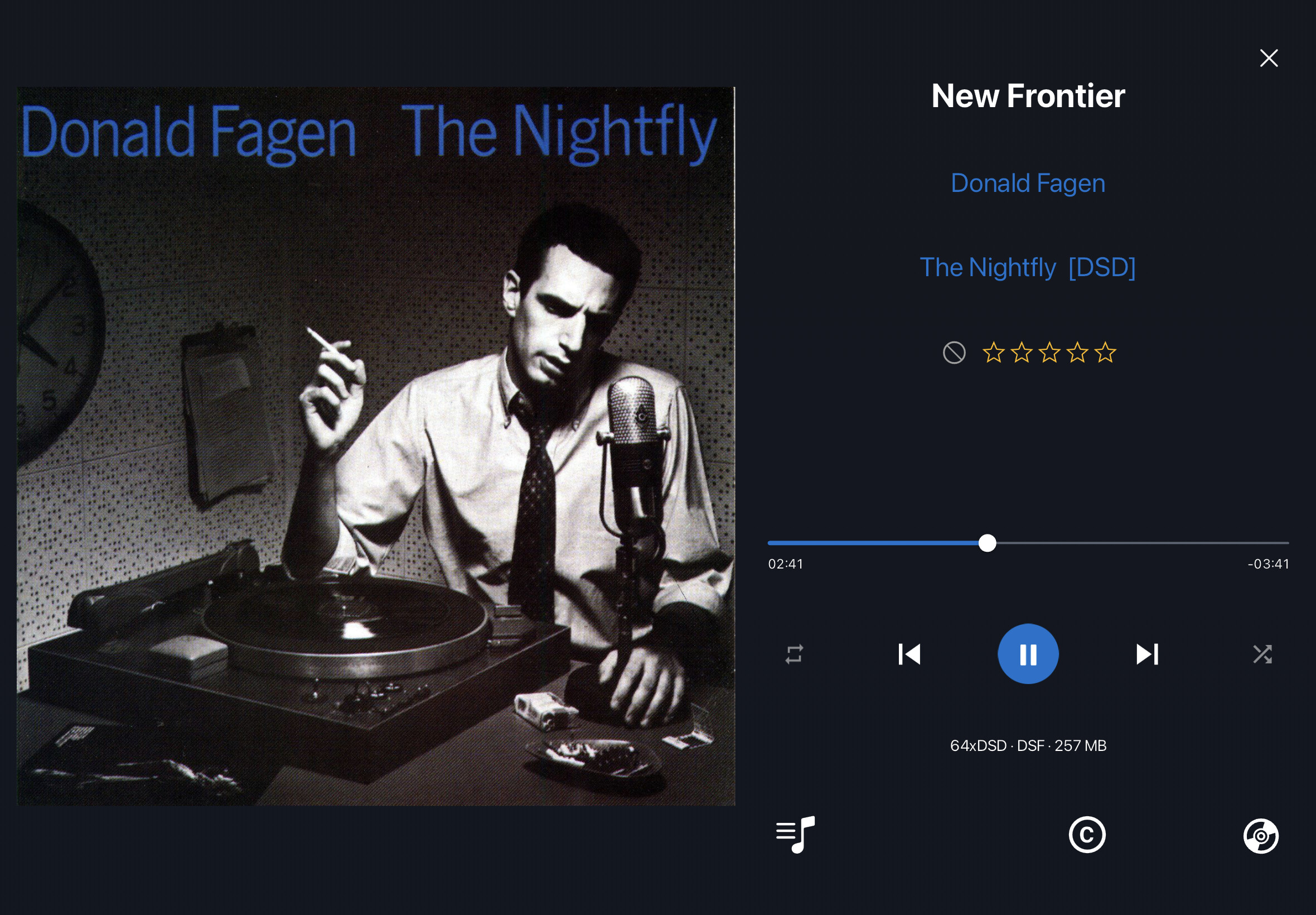Viewport: 1316px width, 915px height.
Task: Open the disc output icon
Action: point(1260,836)
